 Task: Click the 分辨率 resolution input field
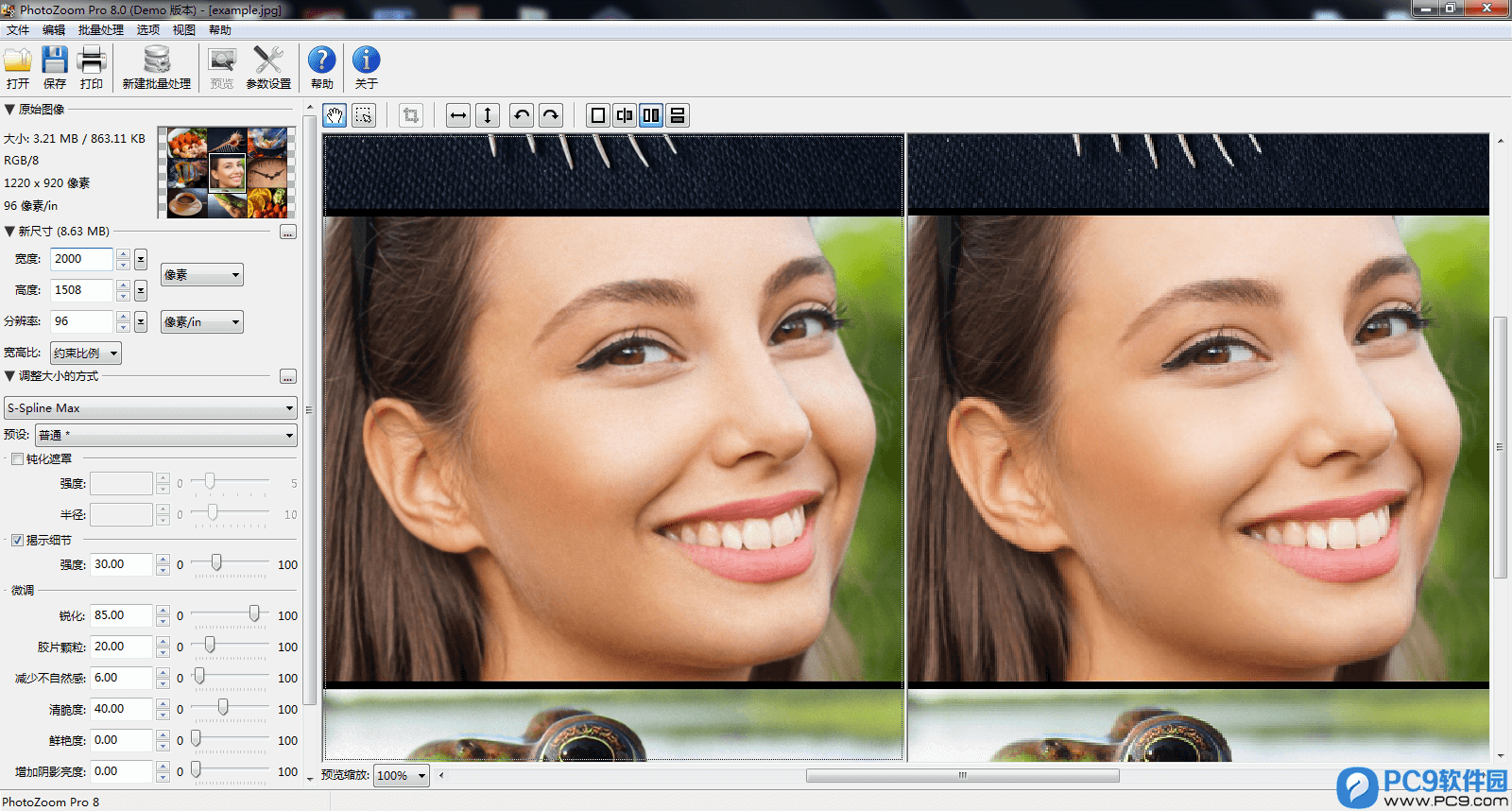point(82,321)
